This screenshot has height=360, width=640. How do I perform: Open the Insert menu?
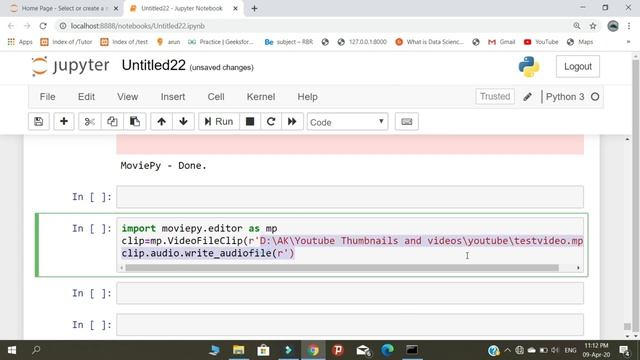coord(173,97)
